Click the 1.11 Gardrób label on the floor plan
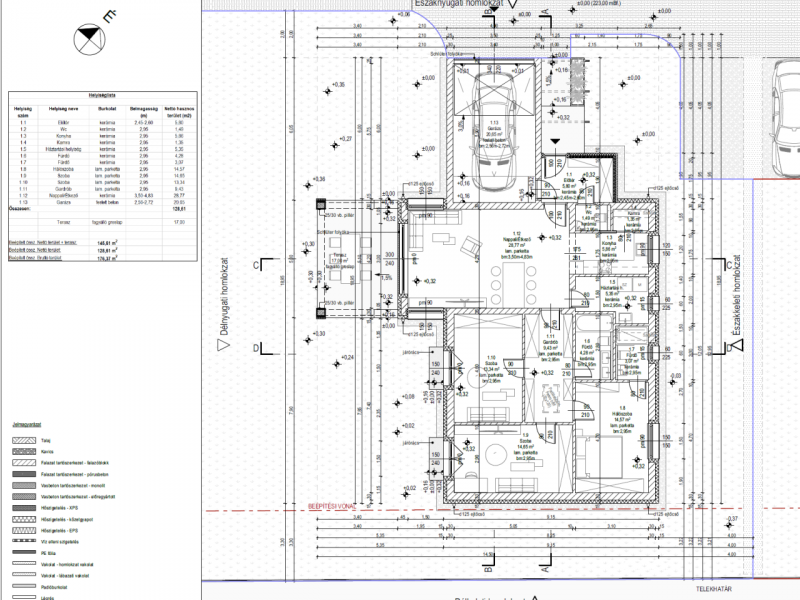800x600 pixels. pyautogui.click(x=550, y=348)
